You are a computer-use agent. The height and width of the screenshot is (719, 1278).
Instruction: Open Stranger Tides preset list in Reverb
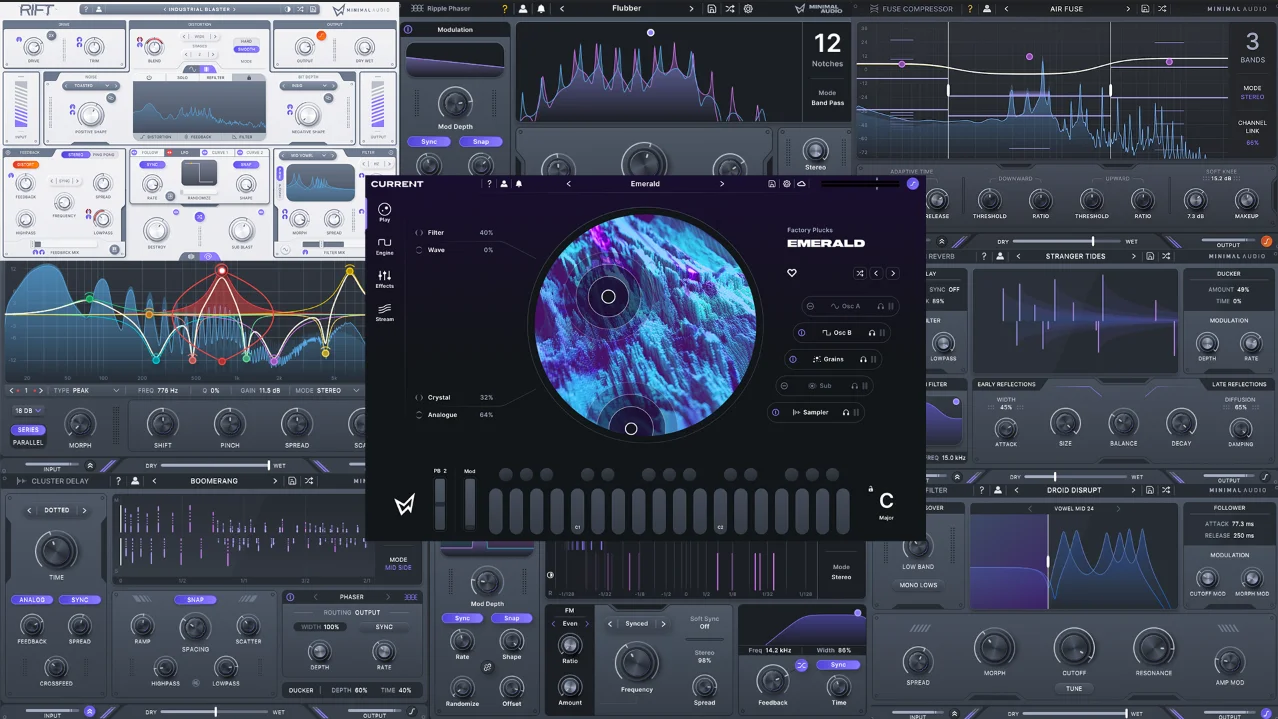click(x=1076, y=256)
